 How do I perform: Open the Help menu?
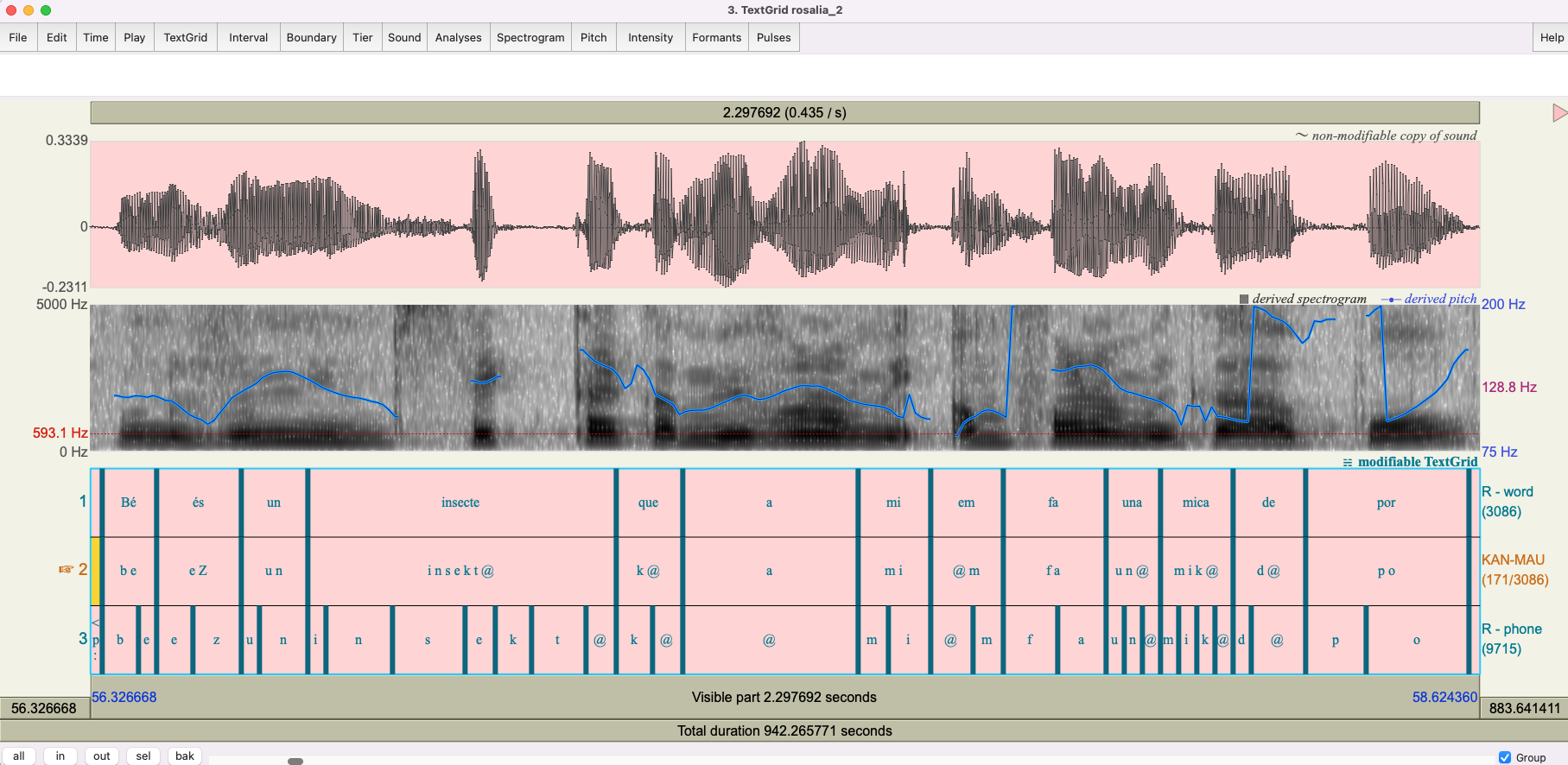[1551, 38]
